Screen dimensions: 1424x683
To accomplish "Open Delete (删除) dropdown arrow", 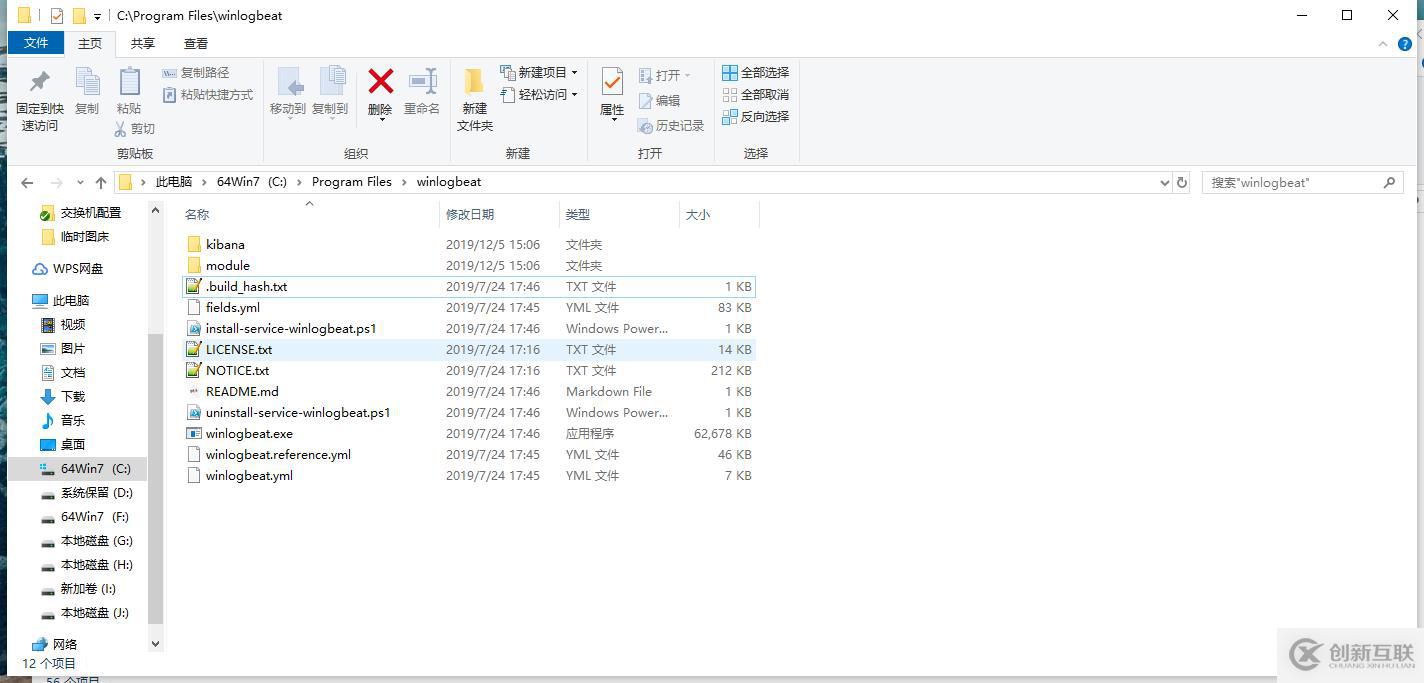I will [380, 121].
